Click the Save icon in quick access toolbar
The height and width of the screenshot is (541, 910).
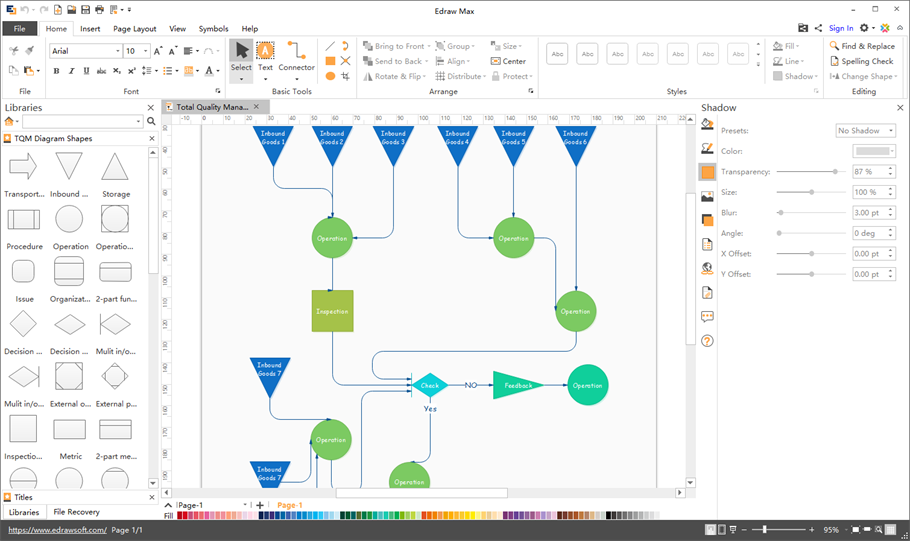click(x=87, y=9)
